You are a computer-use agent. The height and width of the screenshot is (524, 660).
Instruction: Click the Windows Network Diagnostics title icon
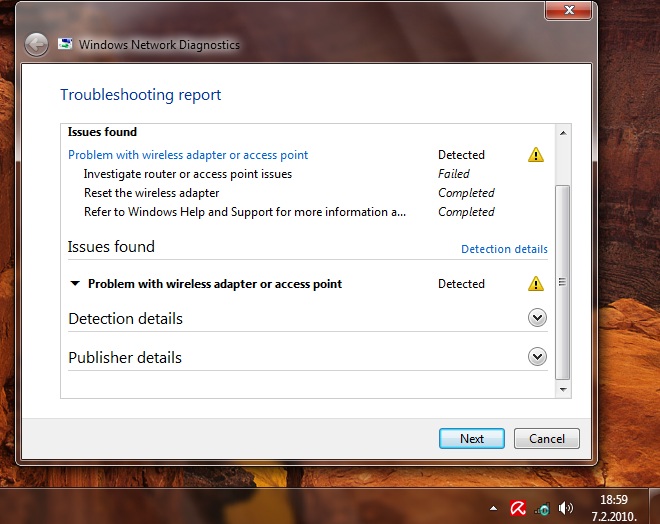tap(65, 44)
